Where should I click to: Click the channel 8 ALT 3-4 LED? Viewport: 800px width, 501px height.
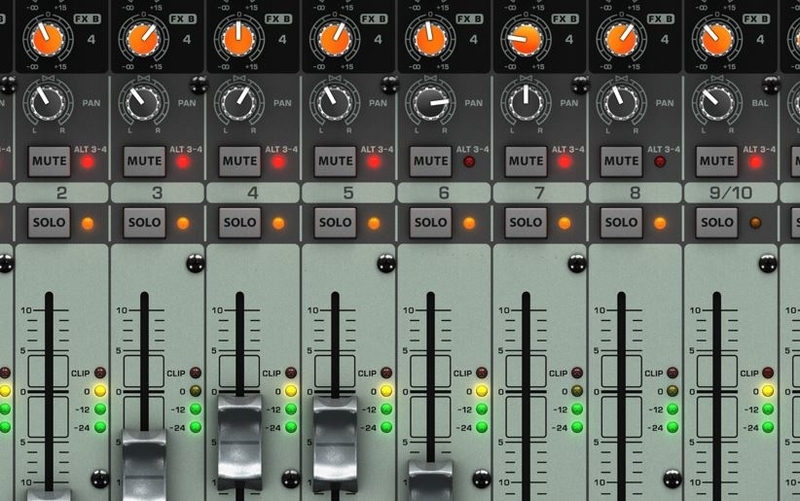(660, 162)
